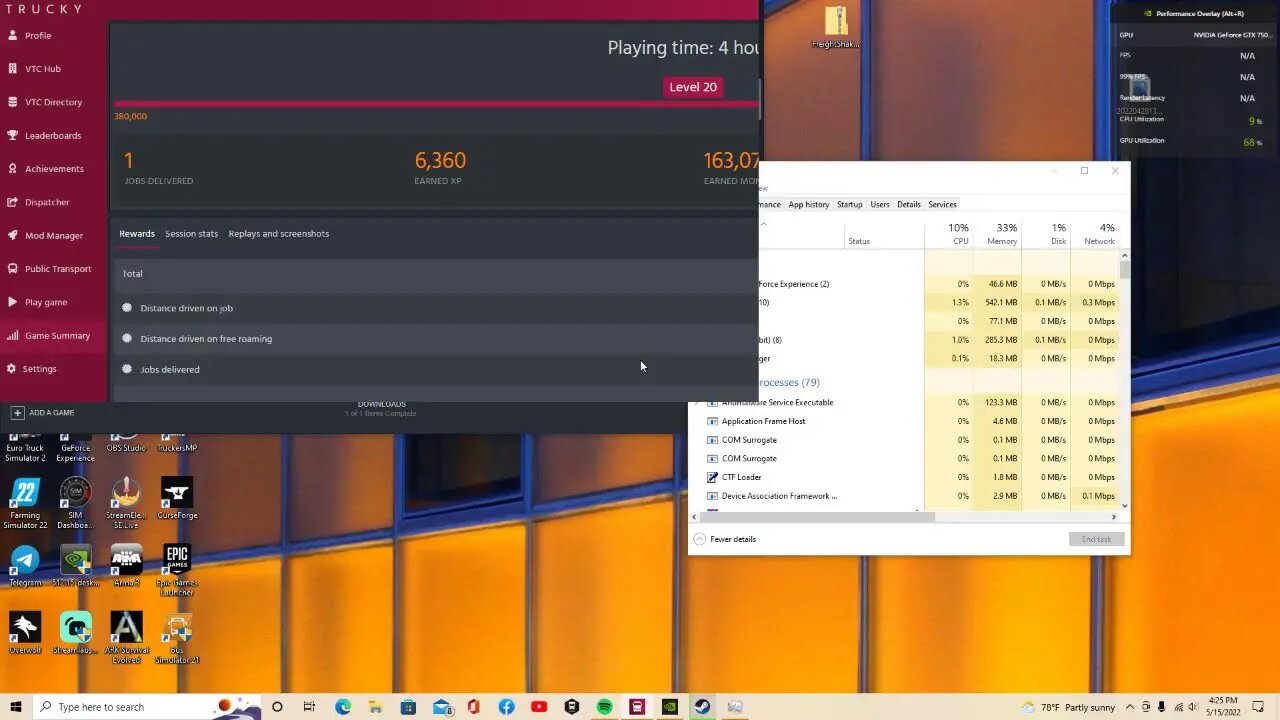Image resolution: width=1280 pixels, height=720 pixels.
Task: Collapse Task Manager with Fewer details
Action: [724, 539]
